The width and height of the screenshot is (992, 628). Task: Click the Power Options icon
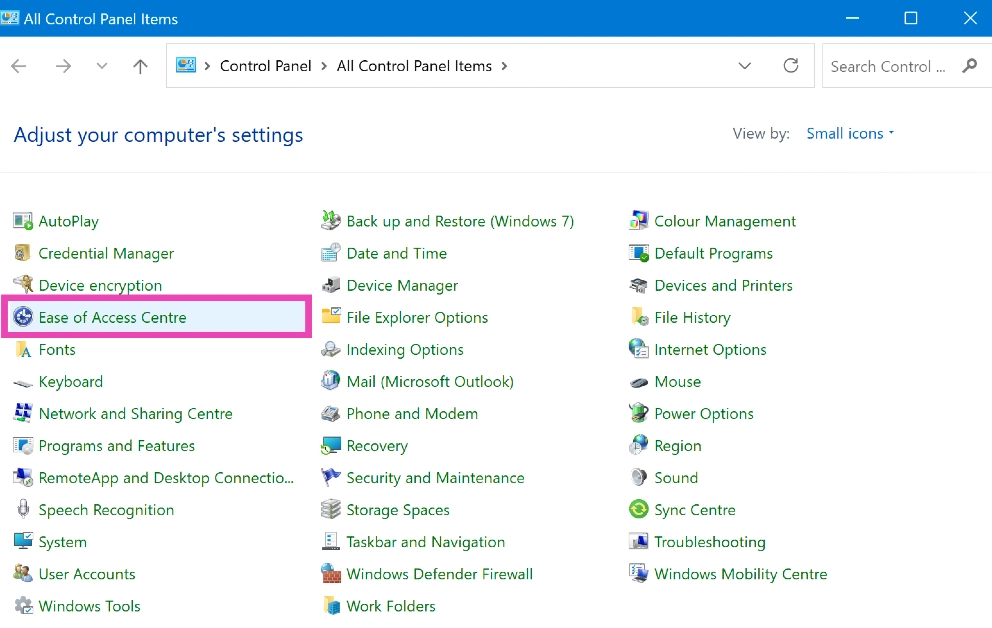(x=639, y=414)
